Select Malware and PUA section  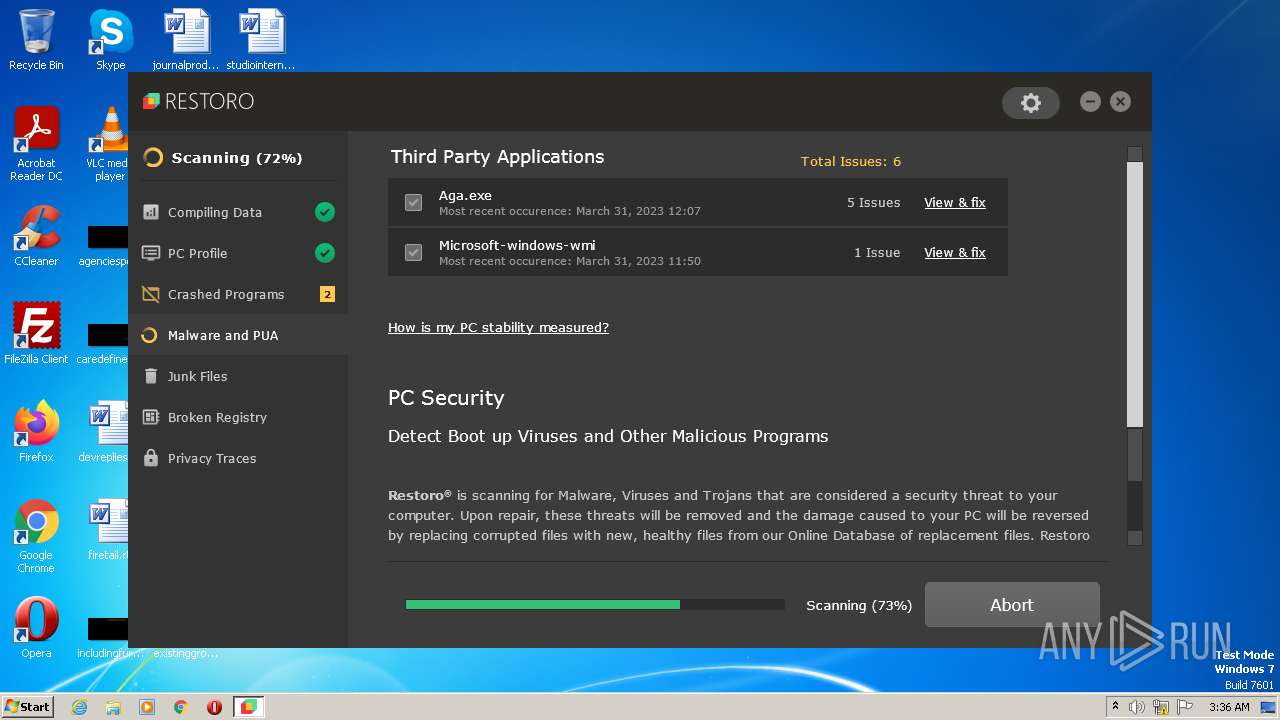click(x=238, y=335)
